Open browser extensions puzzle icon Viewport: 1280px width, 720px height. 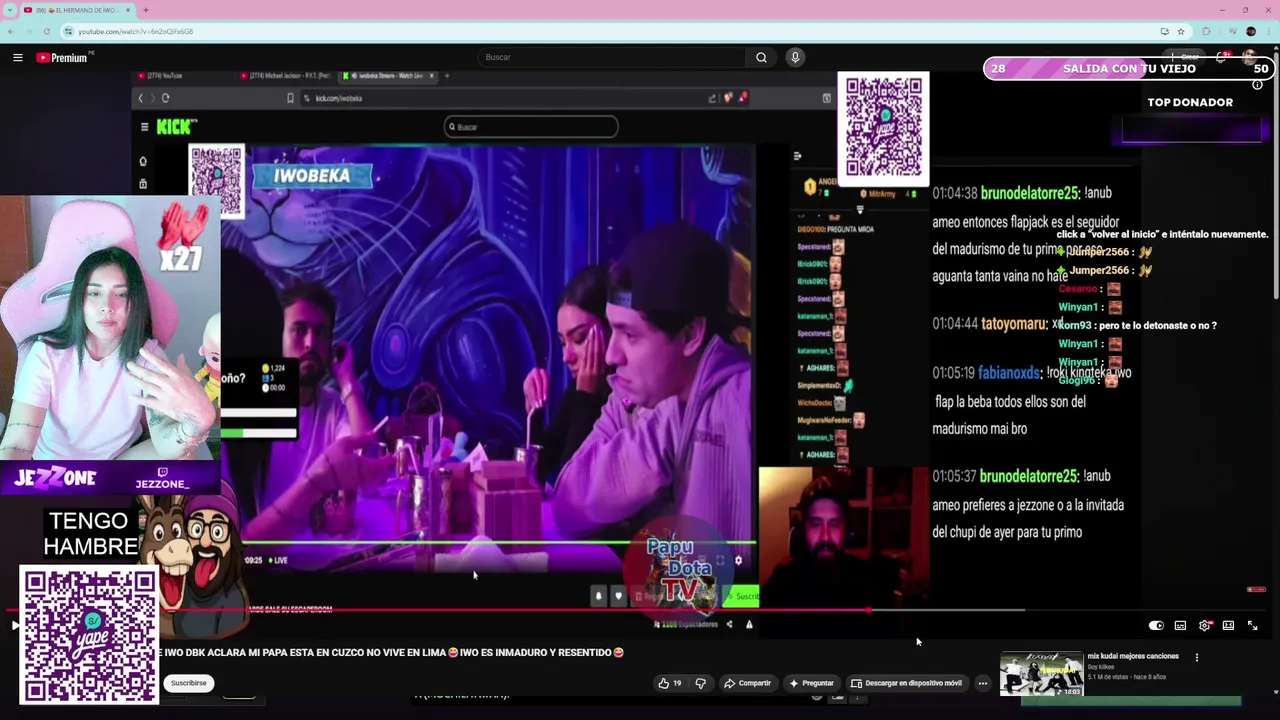click(x=1206, y=31)
